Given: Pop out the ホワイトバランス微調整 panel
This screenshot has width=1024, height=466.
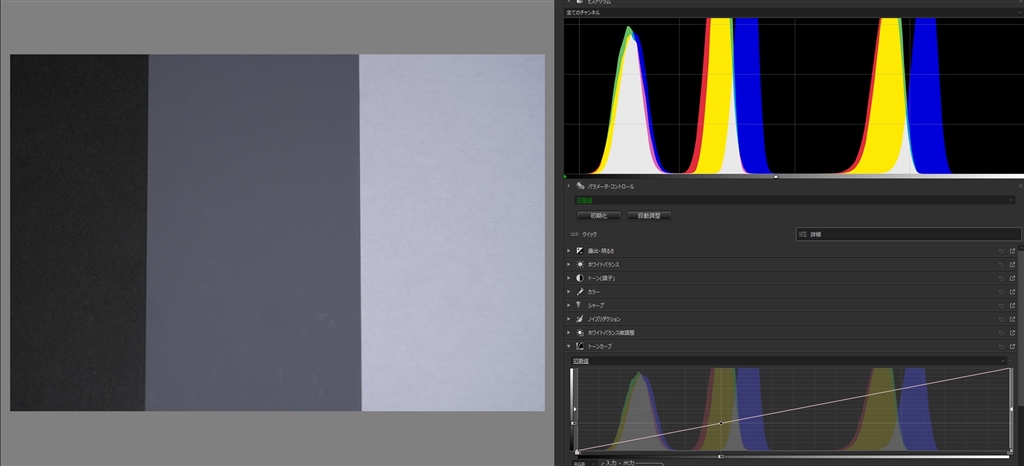Looking at the screenshot, I should click(1013, 333).
